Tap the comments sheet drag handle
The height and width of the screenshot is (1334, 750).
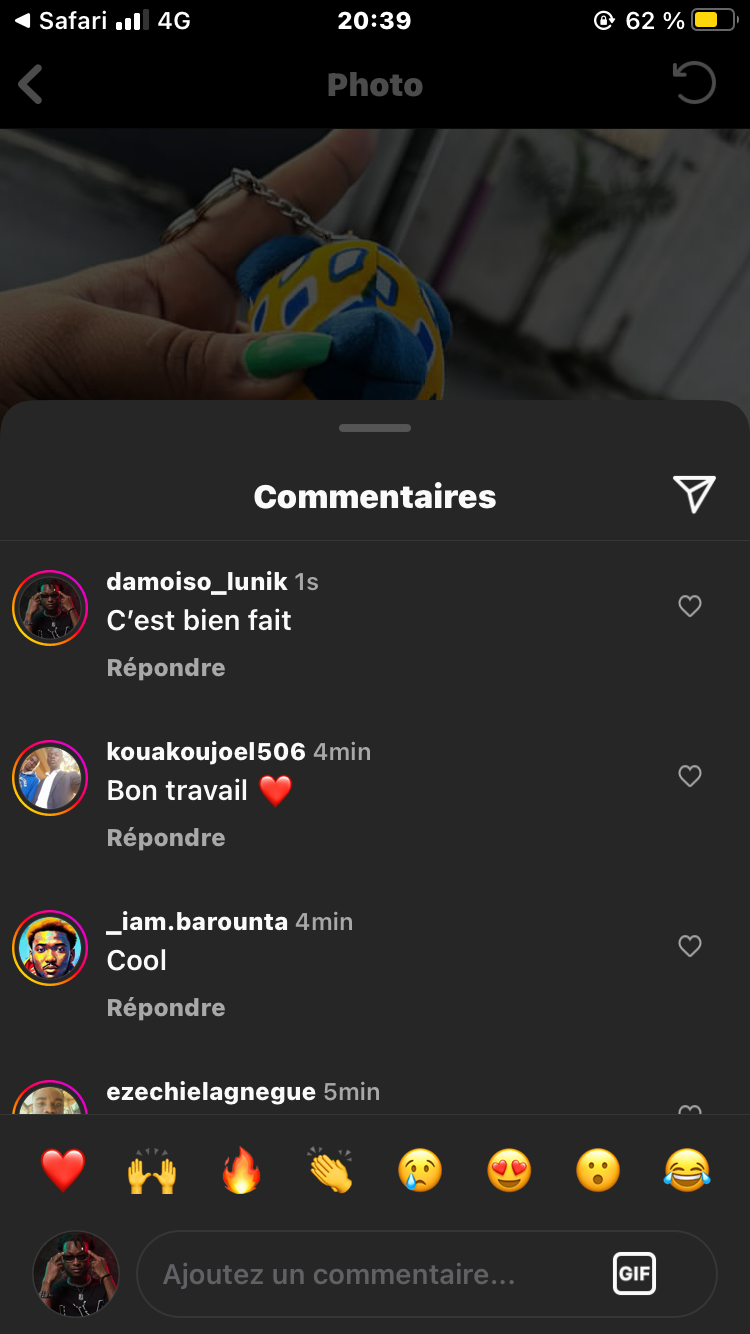pyautogui.click(x=375, y=428)
